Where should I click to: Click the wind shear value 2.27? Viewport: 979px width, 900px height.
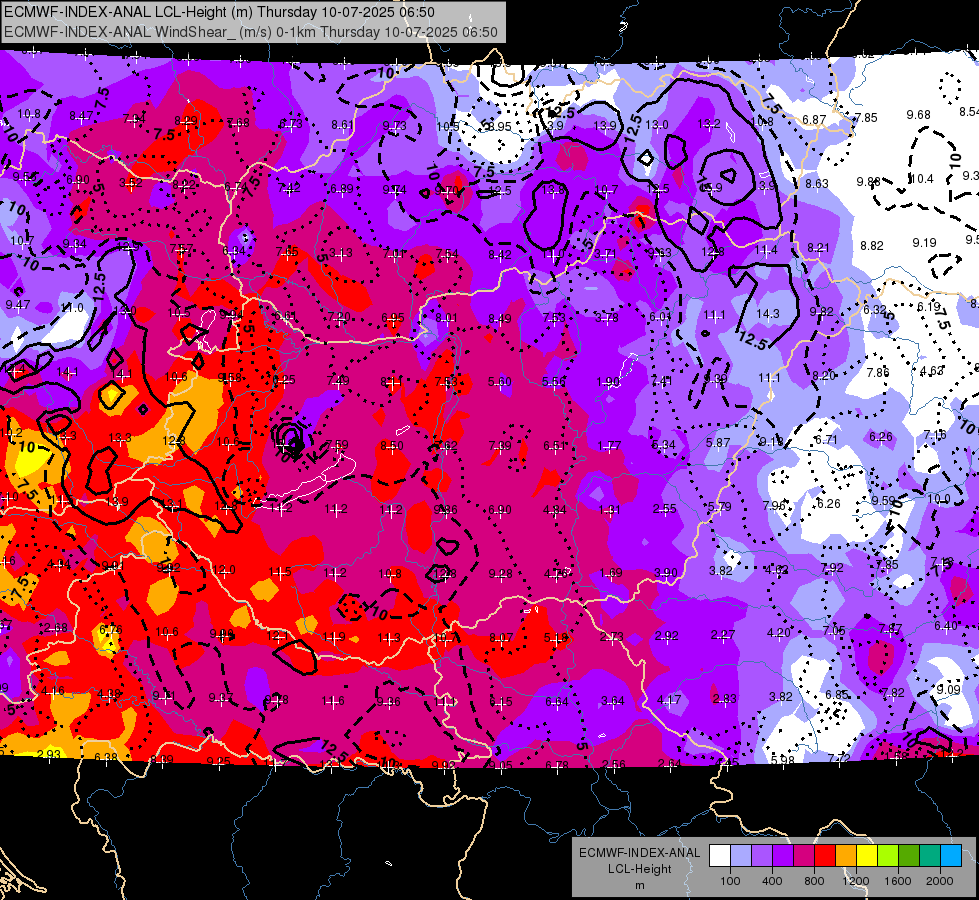coord(722,635)
